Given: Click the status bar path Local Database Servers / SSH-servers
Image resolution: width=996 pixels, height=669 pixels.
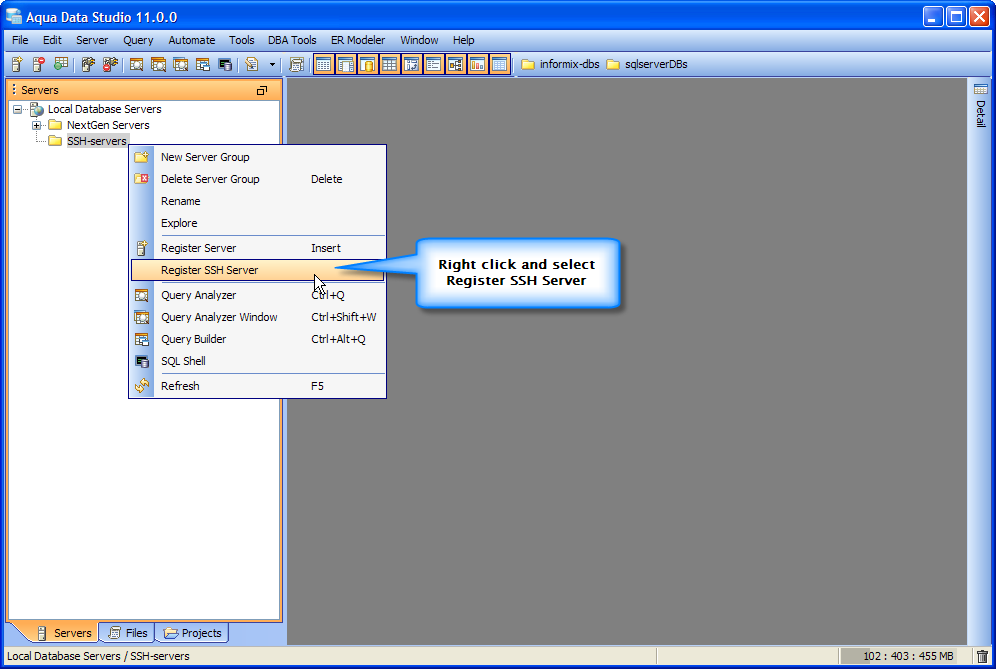Looking at the screenshot, I should 98,656.
